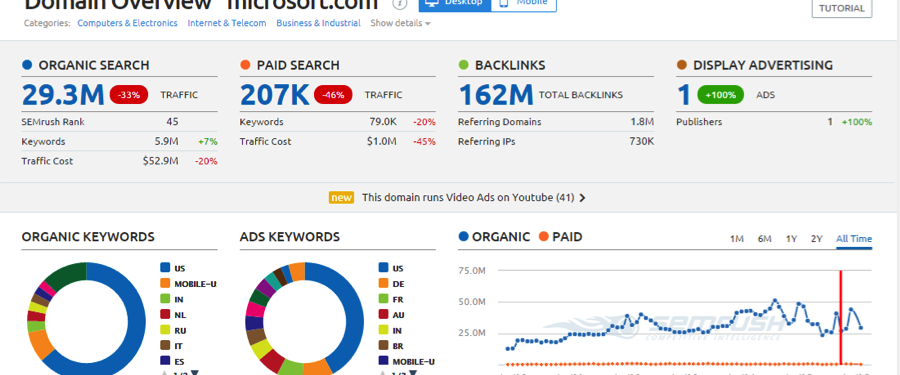Screen dimensions: 900x375
Task: Open the TUTORIAL button
Action: click(841, 9)
